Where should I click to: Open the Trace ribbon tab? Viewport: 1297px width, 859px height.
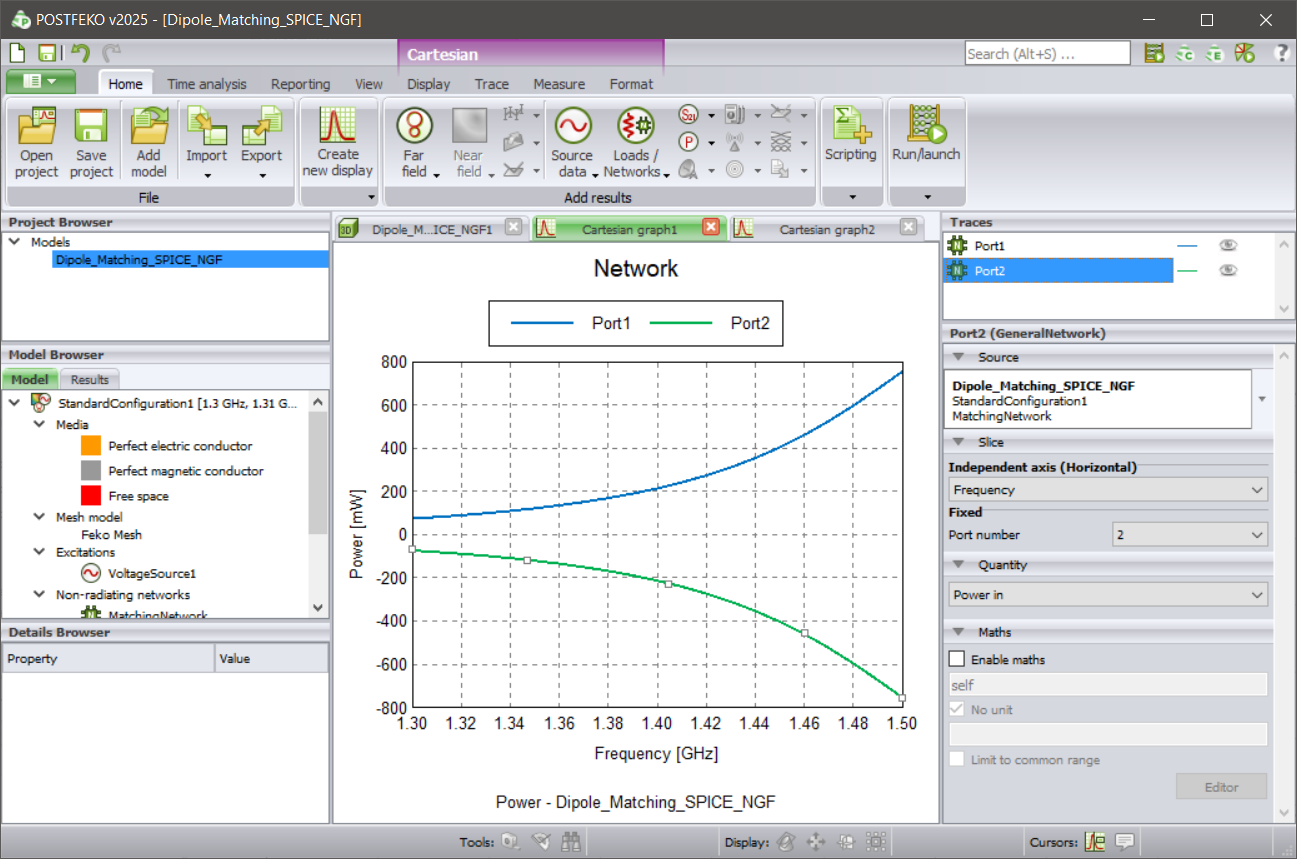pos(491,84)
